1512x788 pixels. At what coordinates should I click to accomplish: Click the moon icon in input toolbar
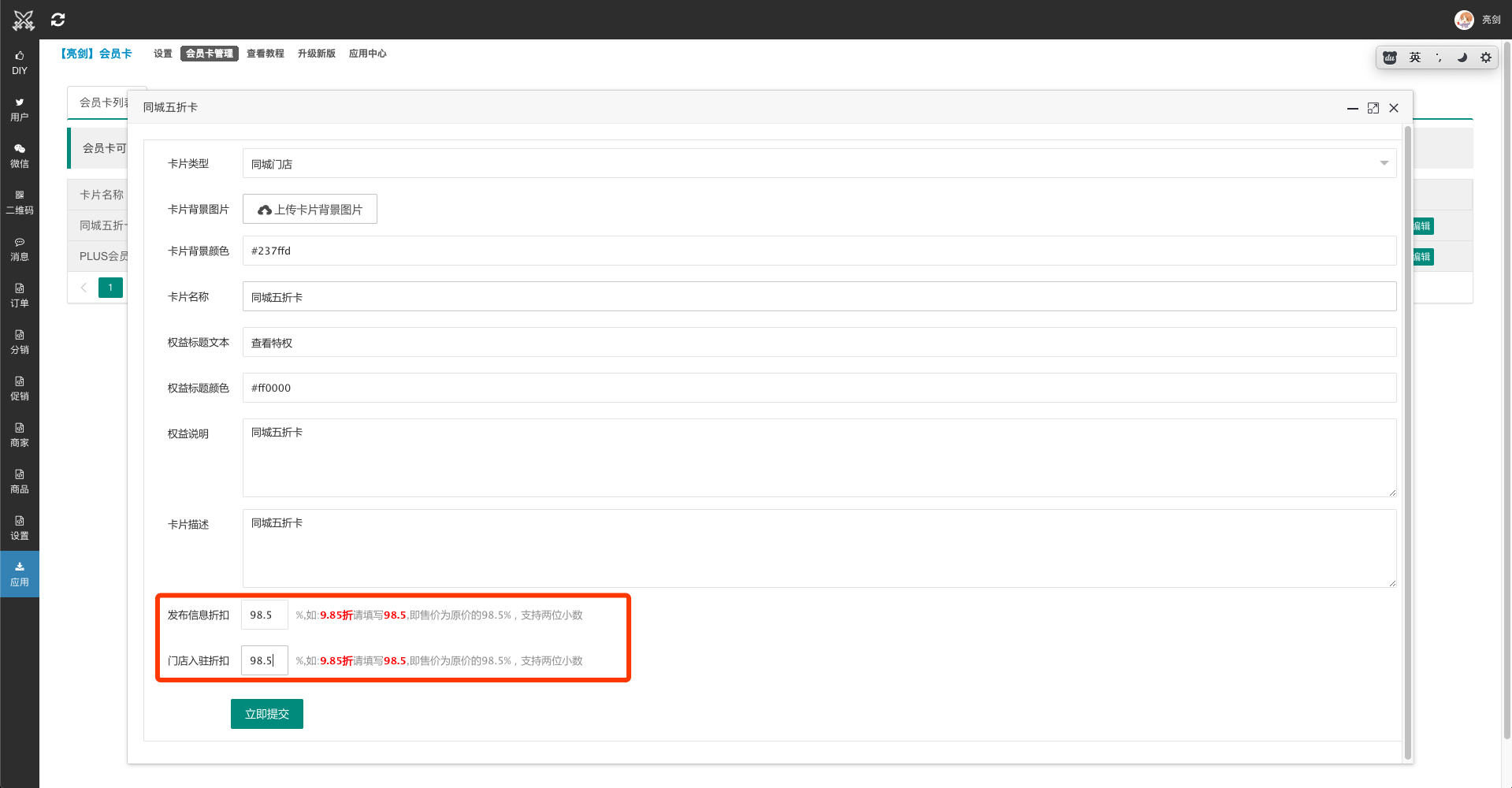click(x=1462, y=58)
